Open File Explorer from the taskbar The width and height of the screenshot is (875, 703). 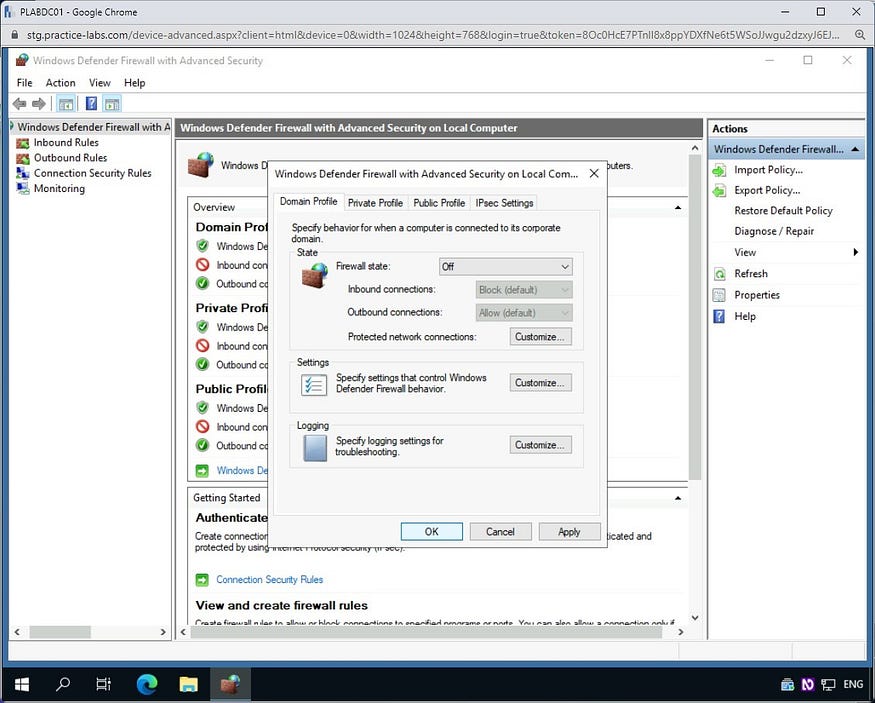pyautogui.click(x=189, y=684)
